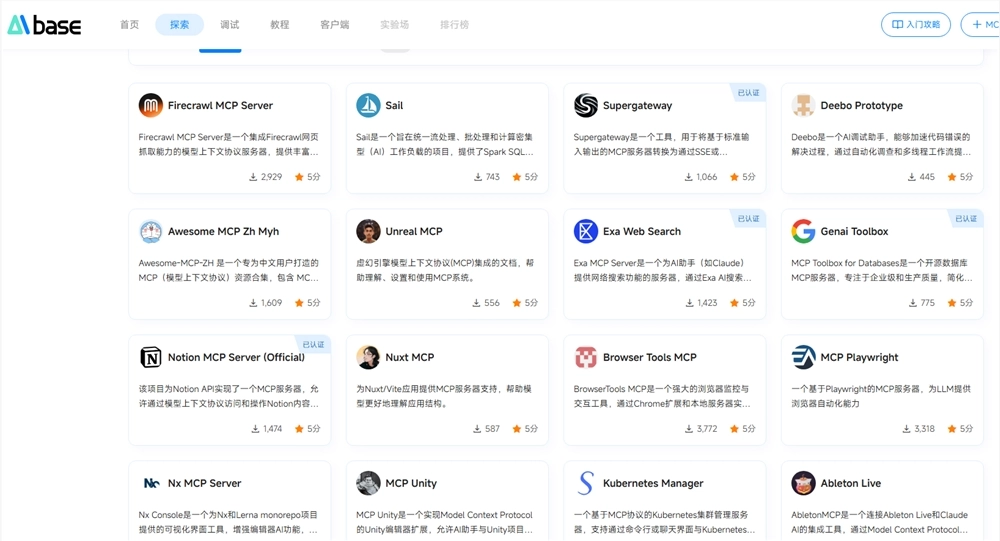Image resolution: width=1000 pixels, height=541 pixels.
Task: Open the Firecrawl MCP Server title
Action: [220, 105]
